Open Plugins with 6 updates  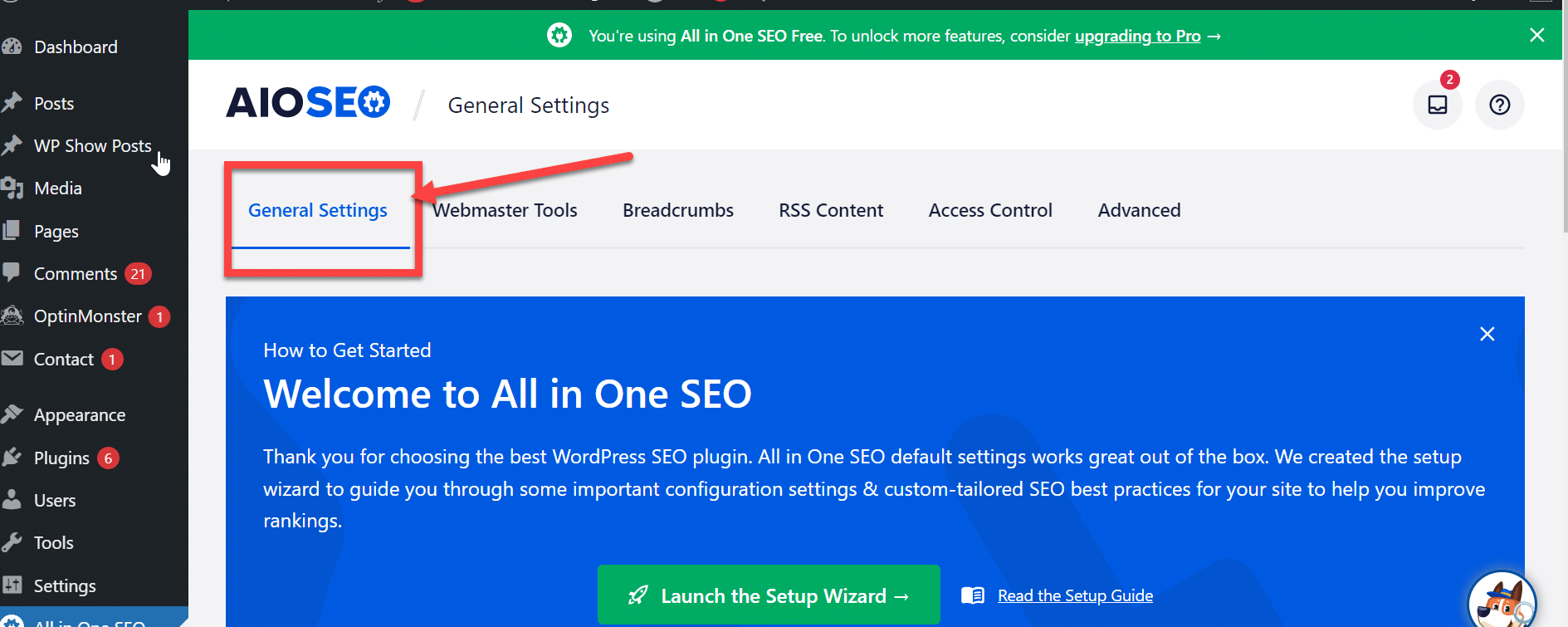(x=61, y=458)
